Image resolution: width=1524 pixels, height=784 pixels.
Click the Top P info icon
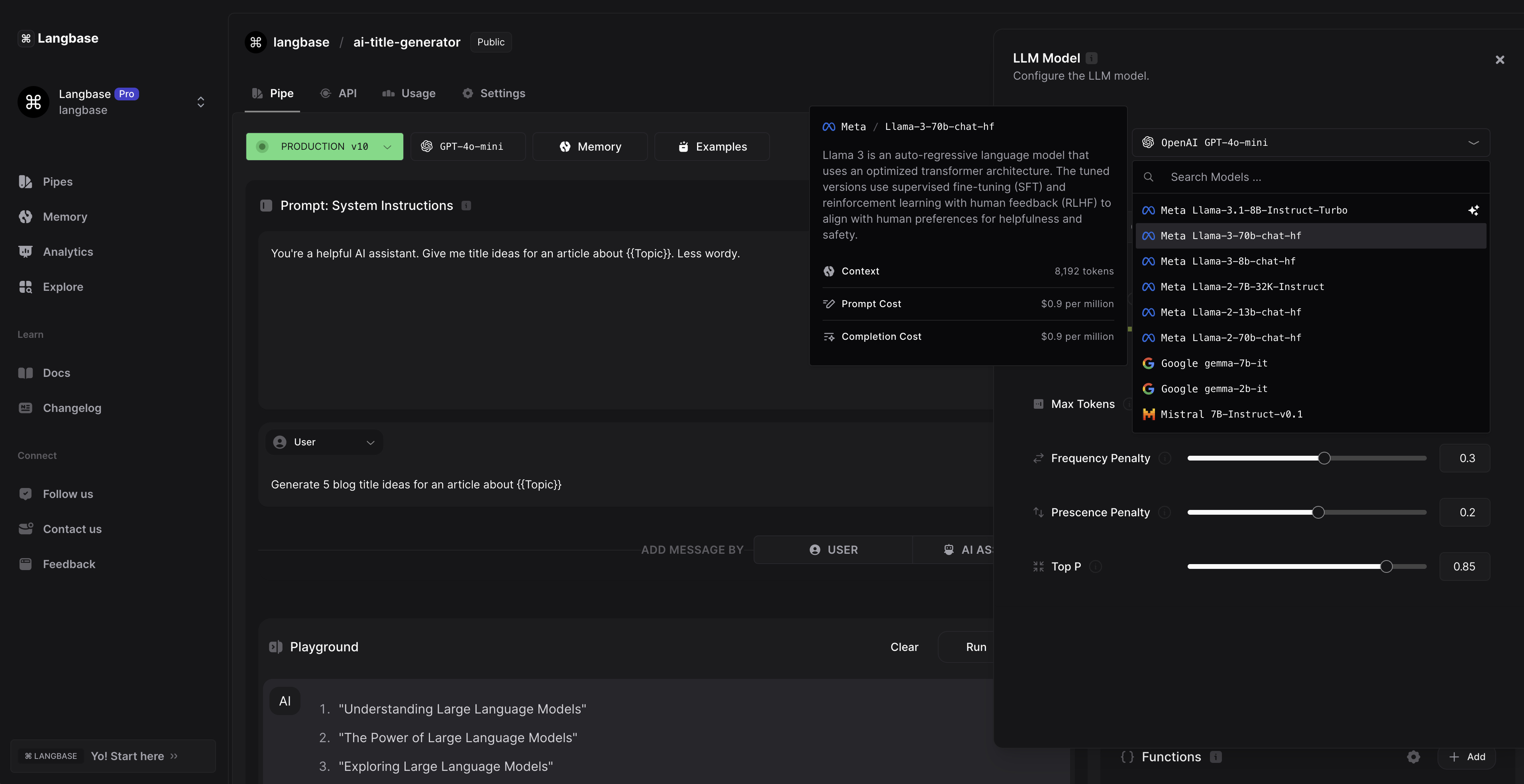click(x=1096, y=566)
